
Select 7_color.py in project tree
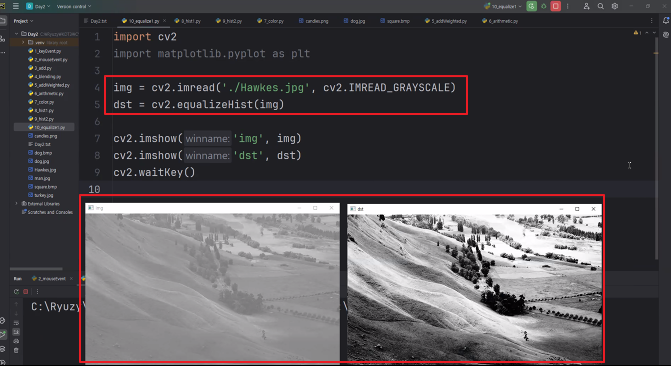41,102
